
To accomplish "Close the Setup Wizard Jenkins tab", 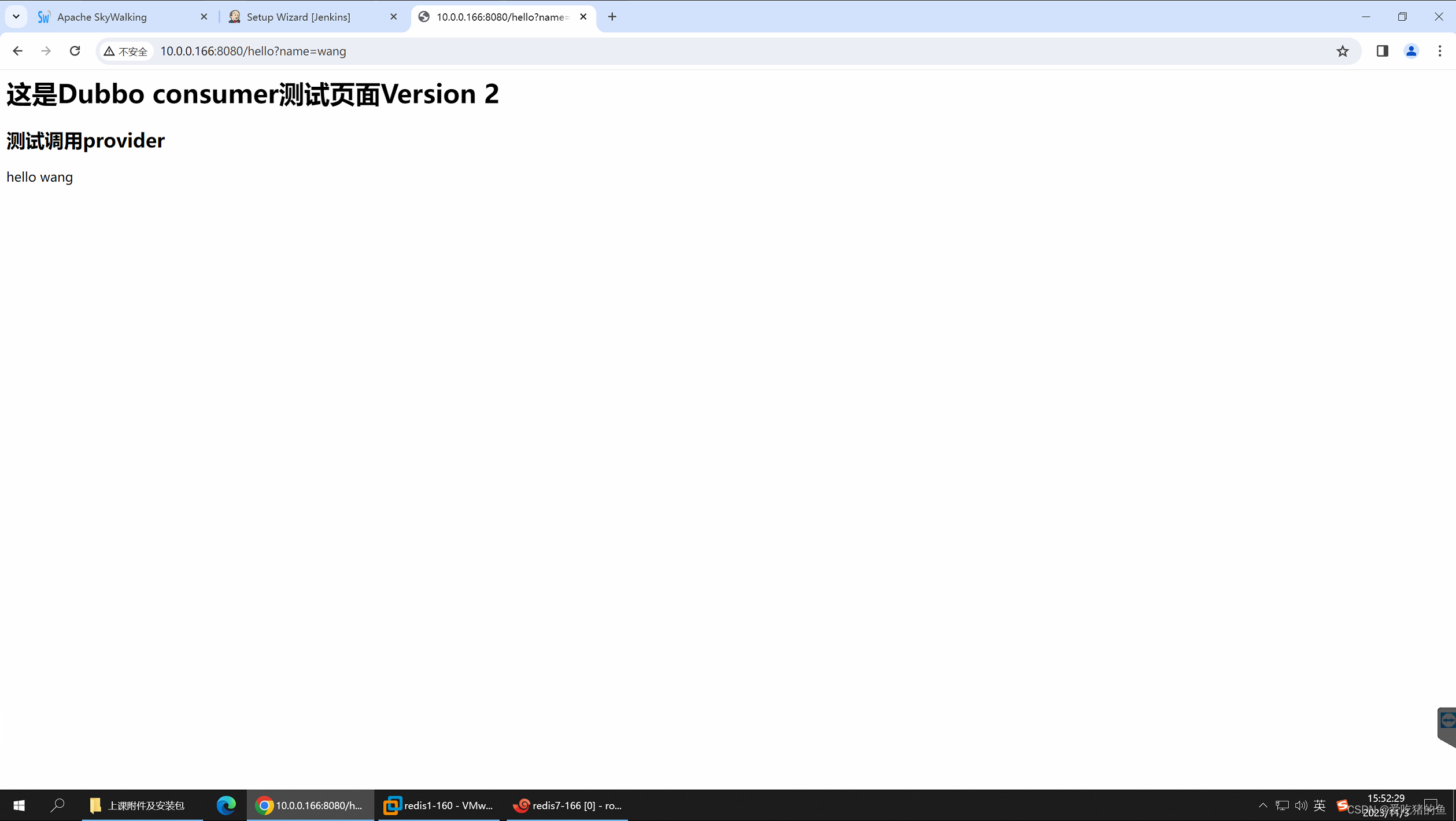I will pyautogui.click(x=394, y=17).
